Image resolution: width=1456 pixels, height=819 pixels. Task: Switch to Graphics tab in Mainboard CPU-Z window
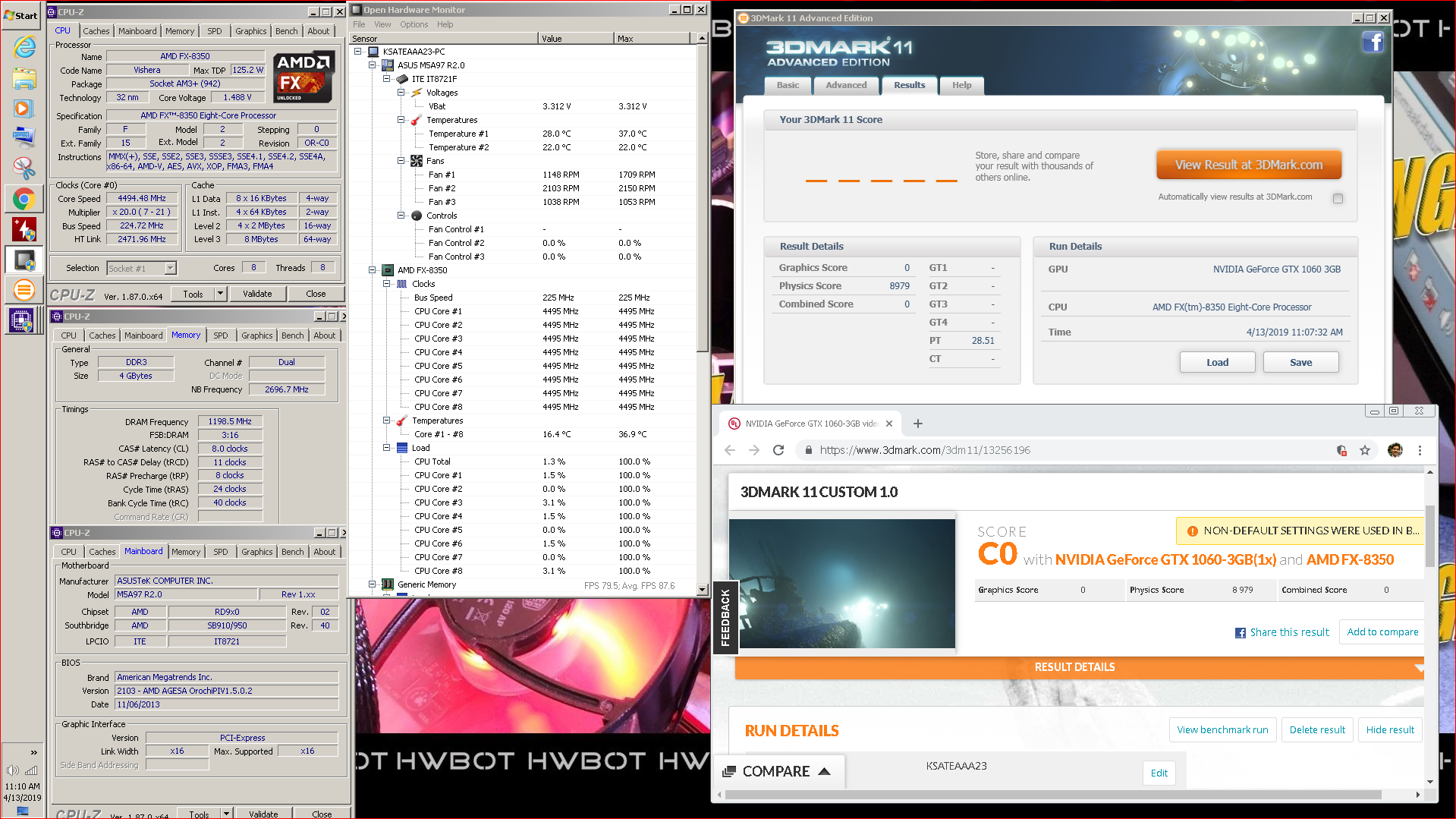[257, 552]
